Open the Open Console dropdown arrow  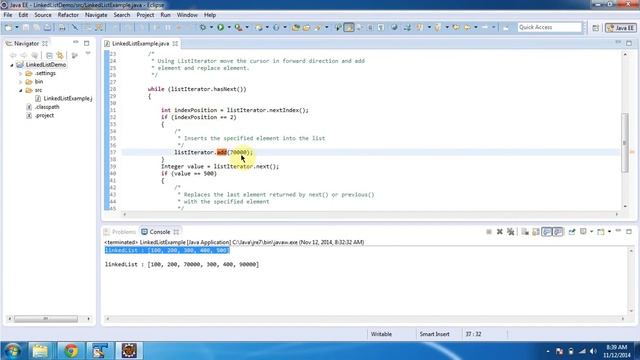(609, 232)
